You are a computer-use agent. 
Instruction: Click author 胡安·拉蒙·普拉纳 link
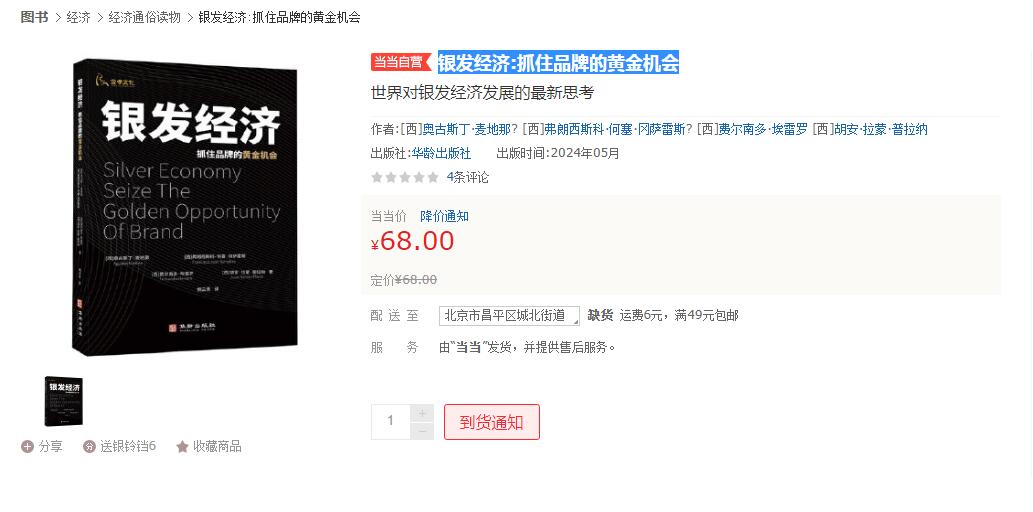pos(880,129)
